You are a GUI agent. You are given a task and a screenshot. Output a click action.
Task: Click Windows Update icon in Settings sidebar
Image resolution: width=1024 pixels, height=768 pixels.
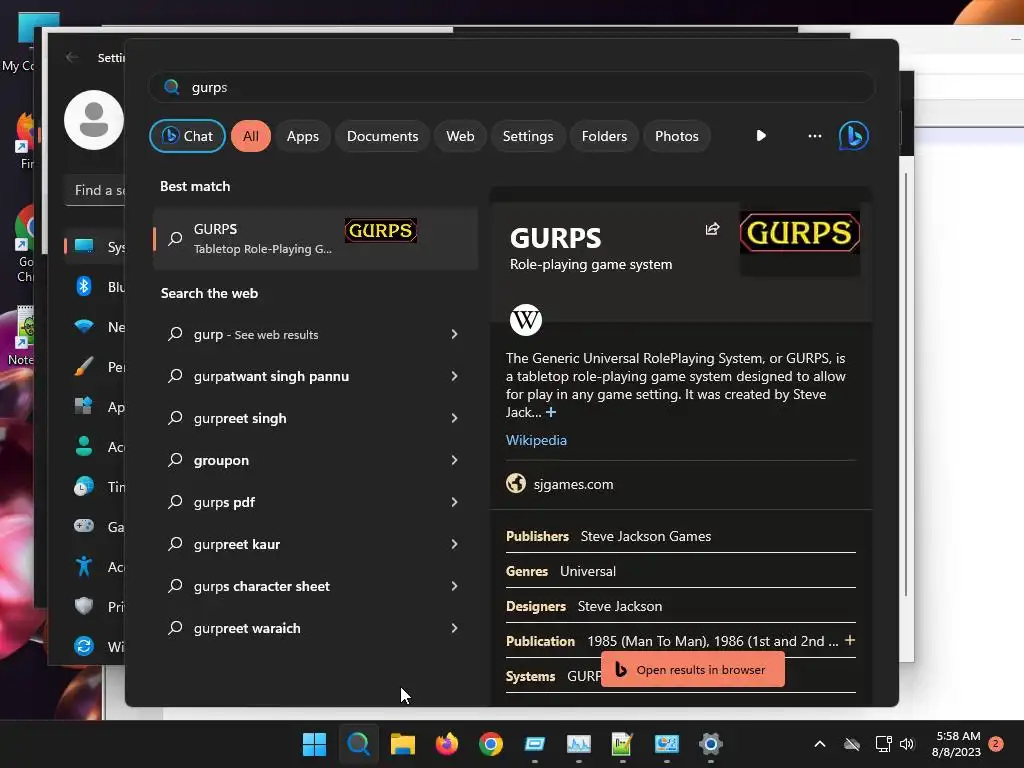pos(84,646)
